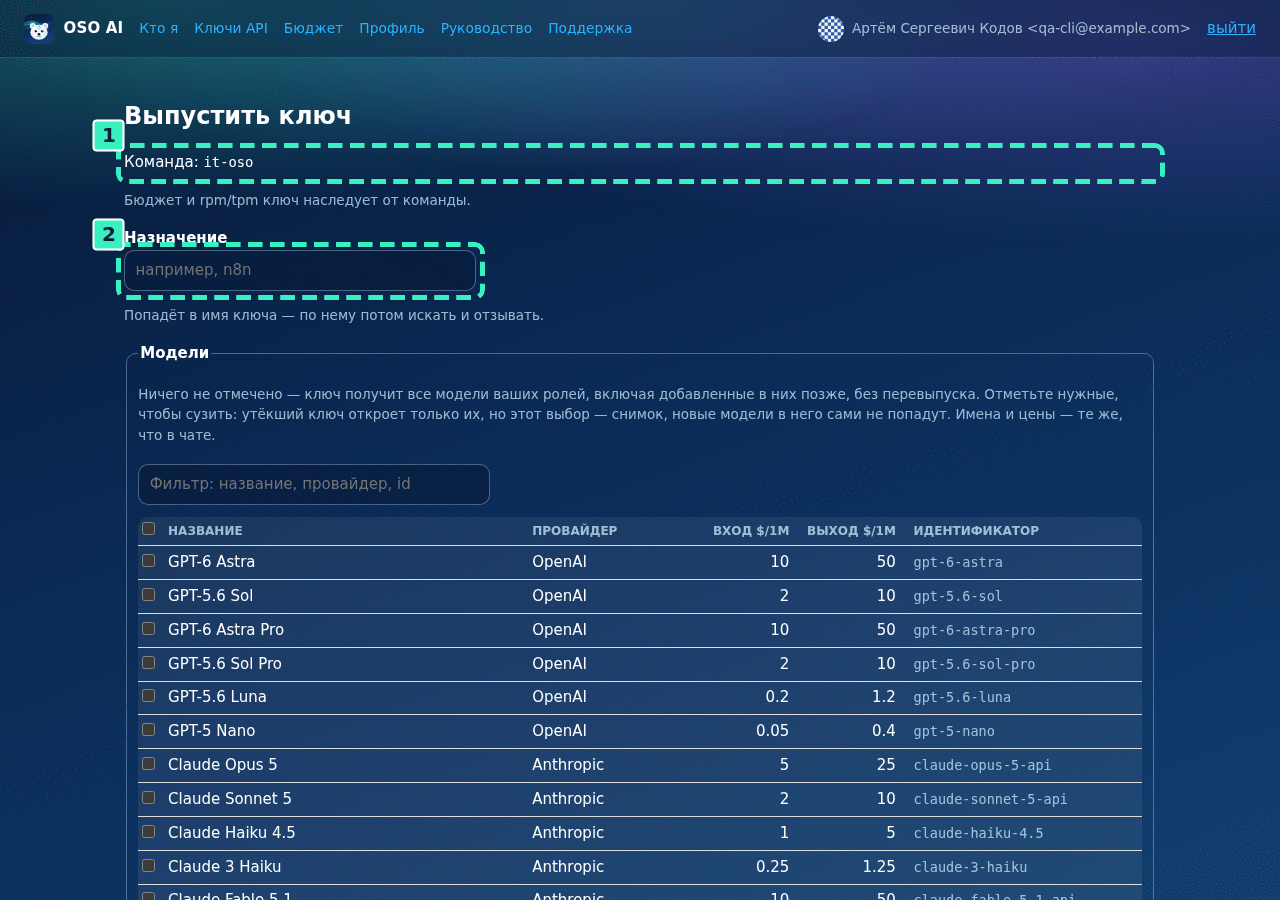Go to Ключи API page
This screenshot has width=1280, height=900.
[x=231, y=28]
